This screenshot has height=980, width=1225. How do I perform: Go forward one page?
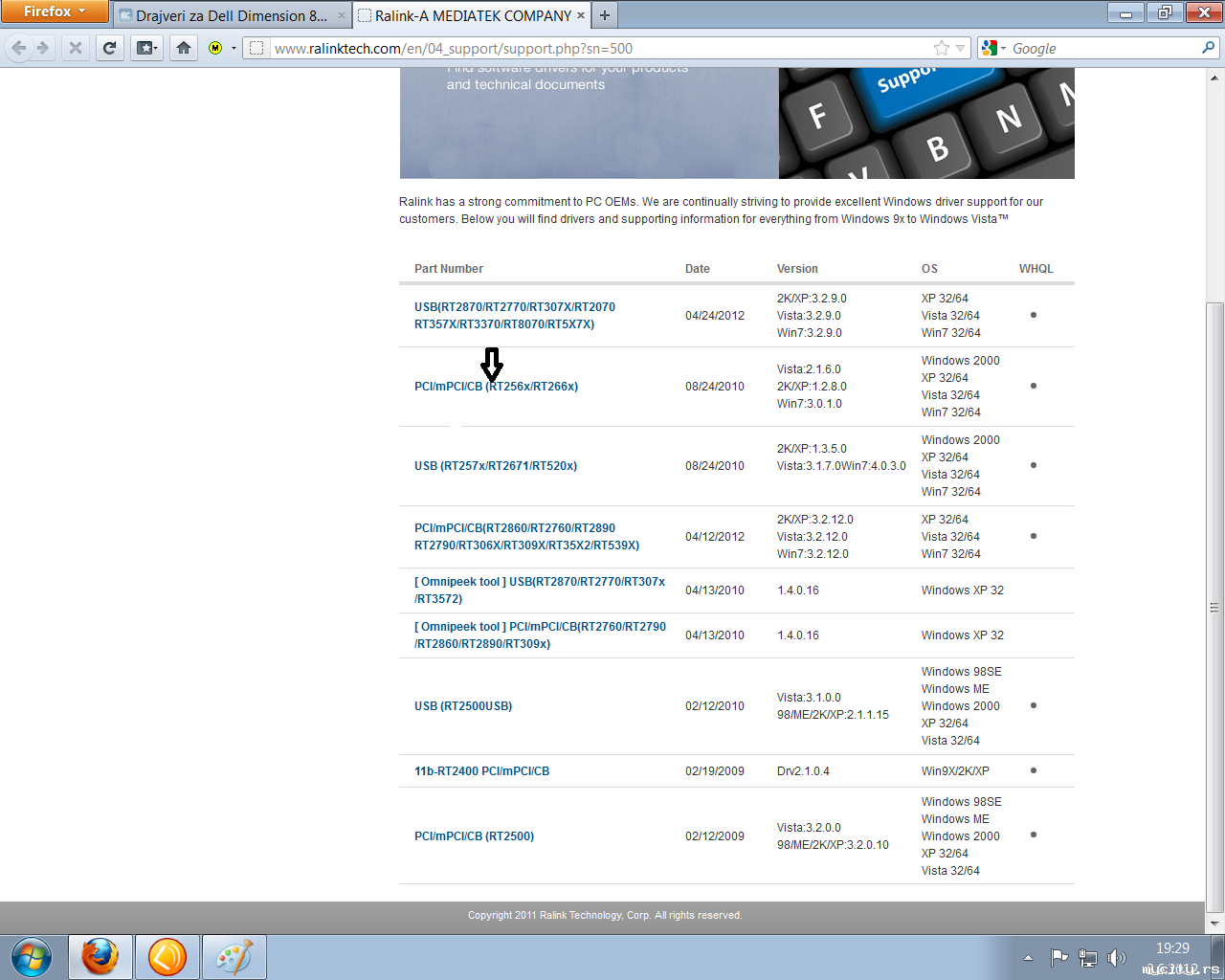[x=43, y=48]
